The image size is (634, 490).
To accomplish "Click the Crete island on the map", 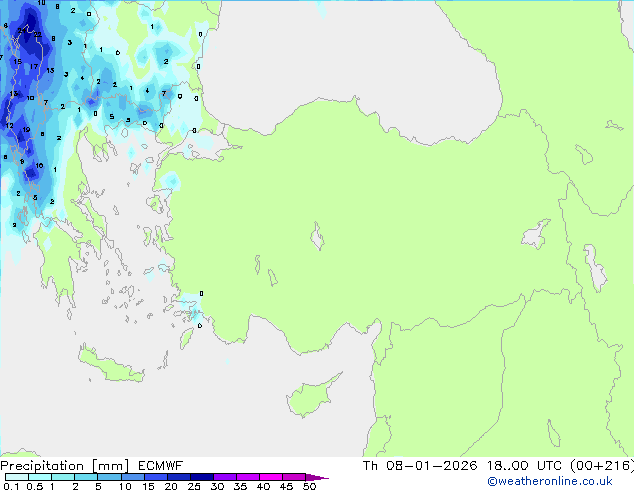I will pyautogui.click(x=110, y=366).
